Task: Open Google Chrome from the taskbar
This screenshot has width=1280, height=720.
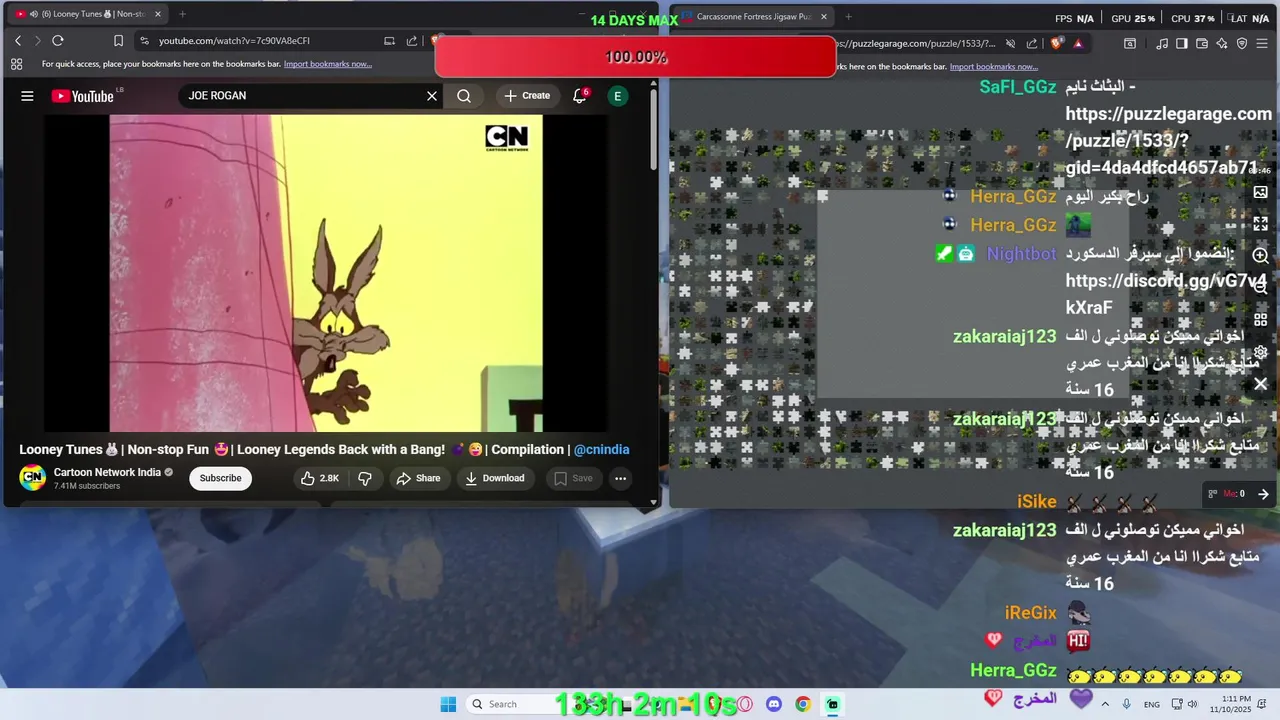Action: point(802,704)
